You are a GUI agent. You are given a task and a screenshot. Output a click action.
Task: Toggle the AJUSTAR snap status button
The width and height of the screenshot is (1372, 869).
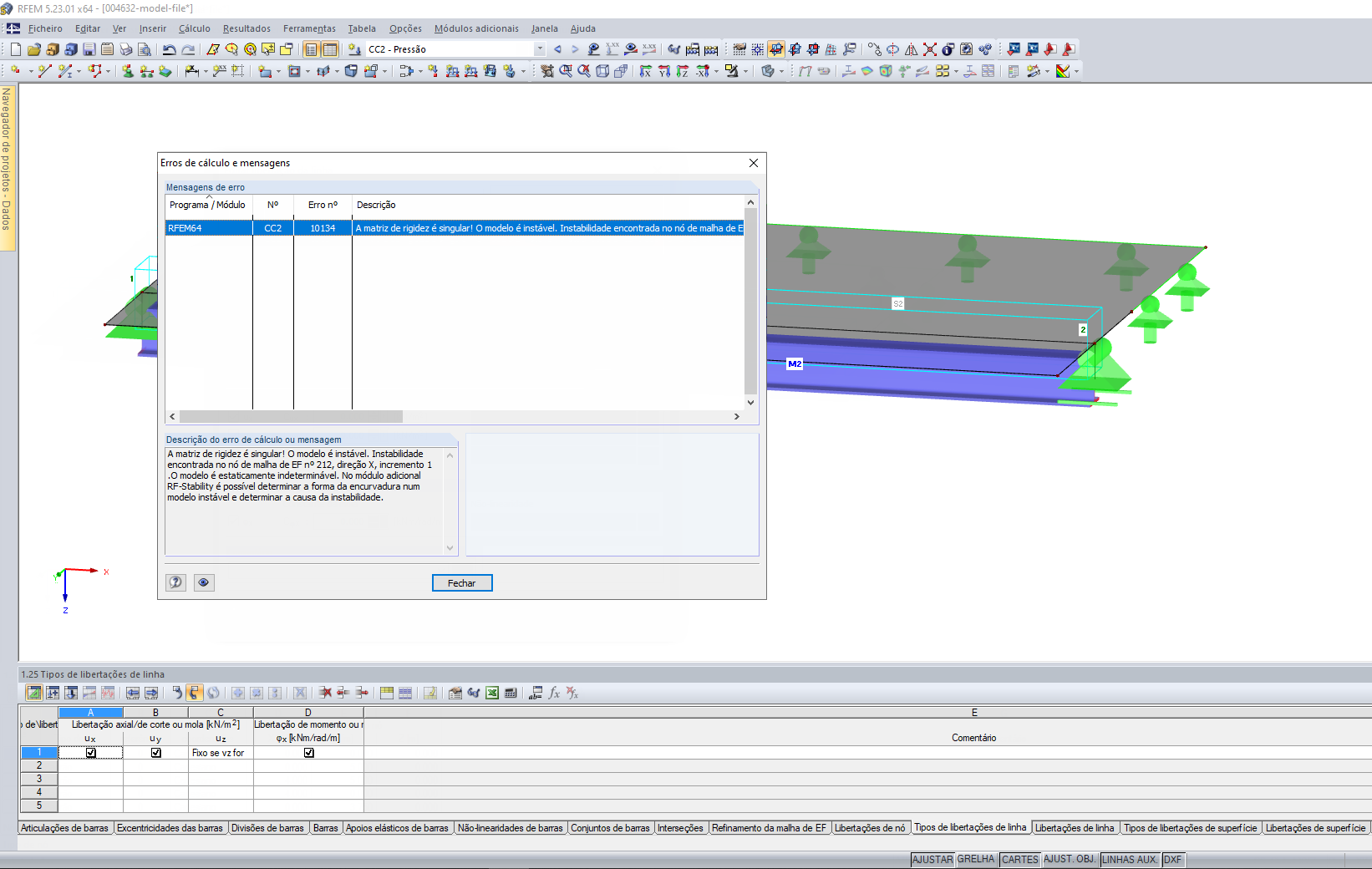click(x=932, y=860)
